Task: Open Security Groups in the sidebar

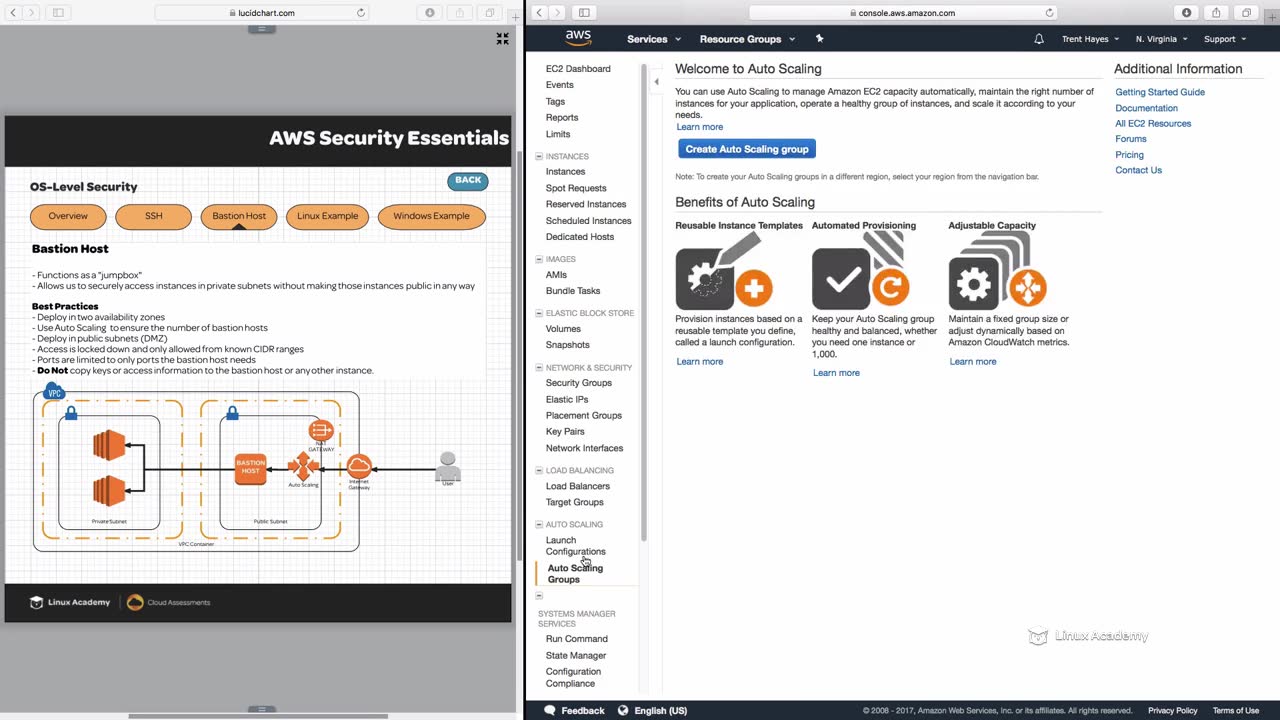Action: pyautogui.click(x=579, y=383)
